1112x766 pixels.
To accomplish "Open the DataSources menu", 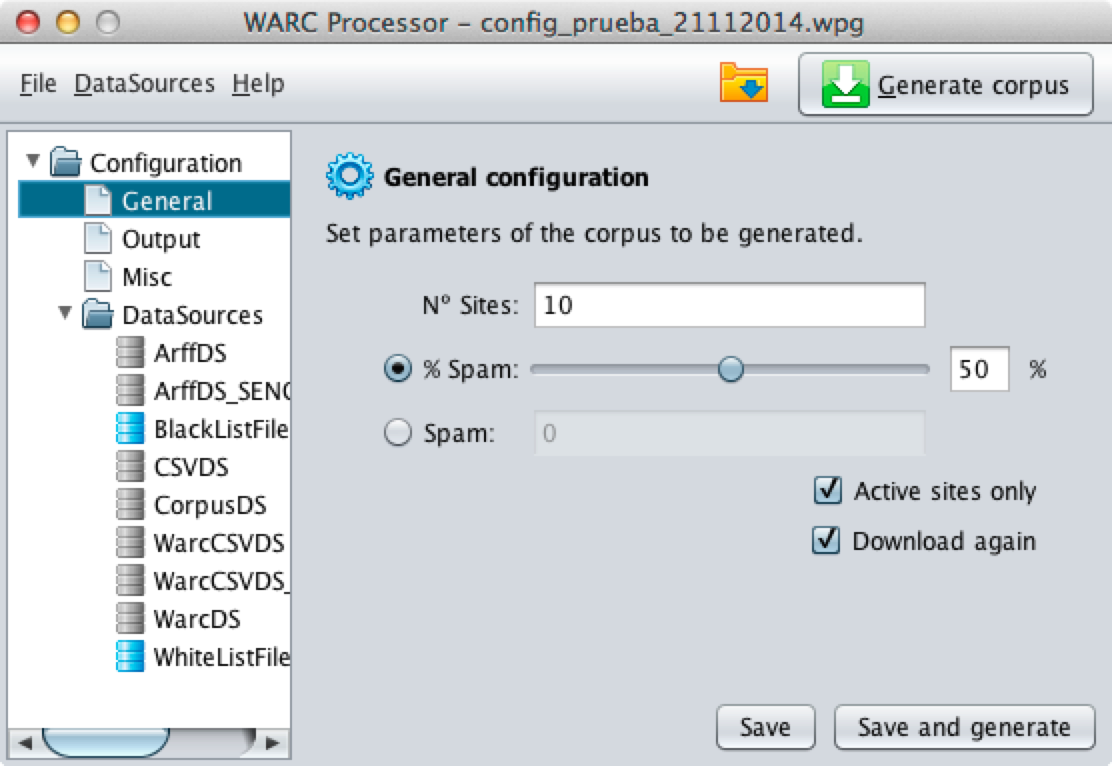I will coord(144,84).
